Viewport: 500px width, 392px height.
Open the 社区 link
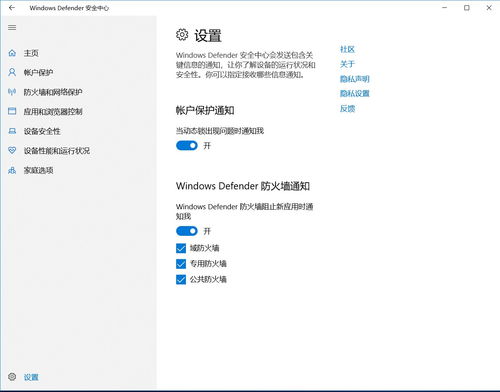(347, 49)
